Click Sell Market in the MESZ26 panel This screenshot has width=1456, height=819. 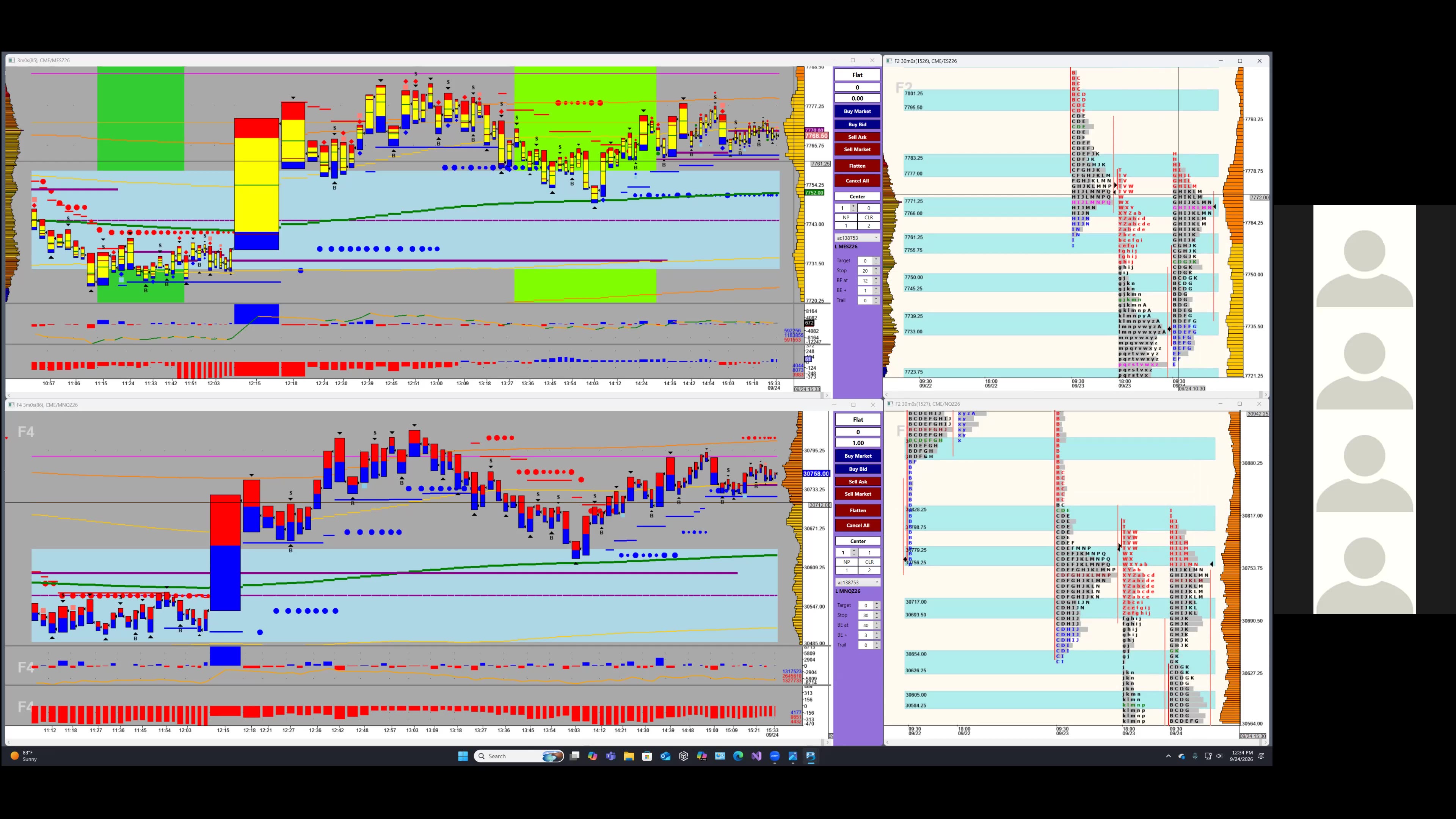pyautogui.click(x=857, y=149)
